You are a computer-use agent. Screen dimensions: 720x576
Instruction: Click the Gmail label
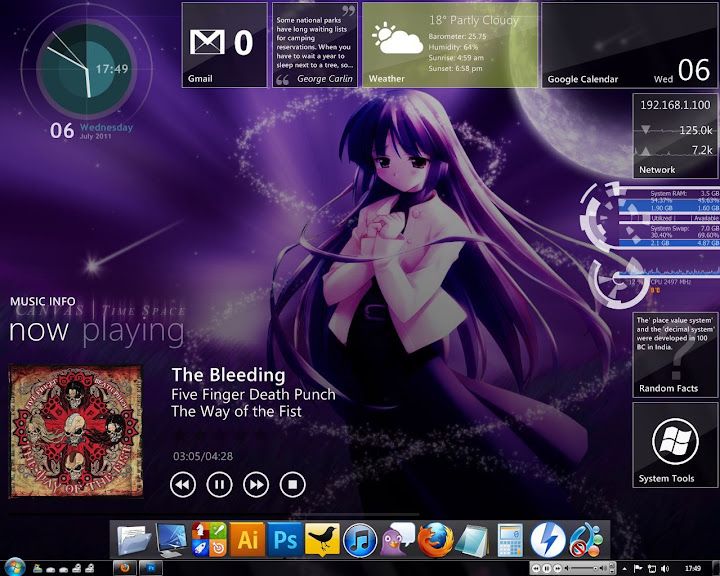coord(200,79)
